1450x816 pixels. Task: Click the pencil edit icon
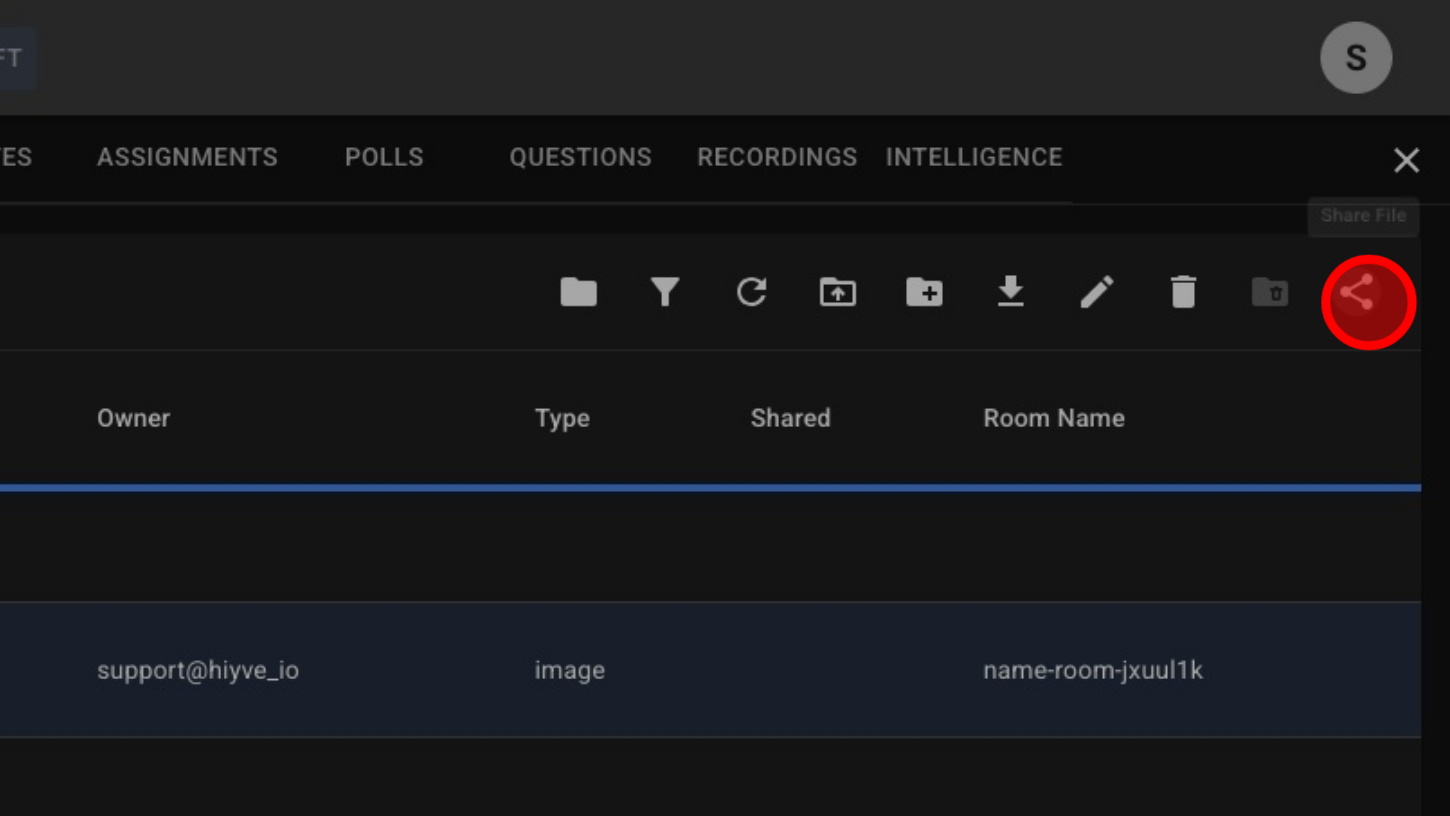pos(1097,292)
